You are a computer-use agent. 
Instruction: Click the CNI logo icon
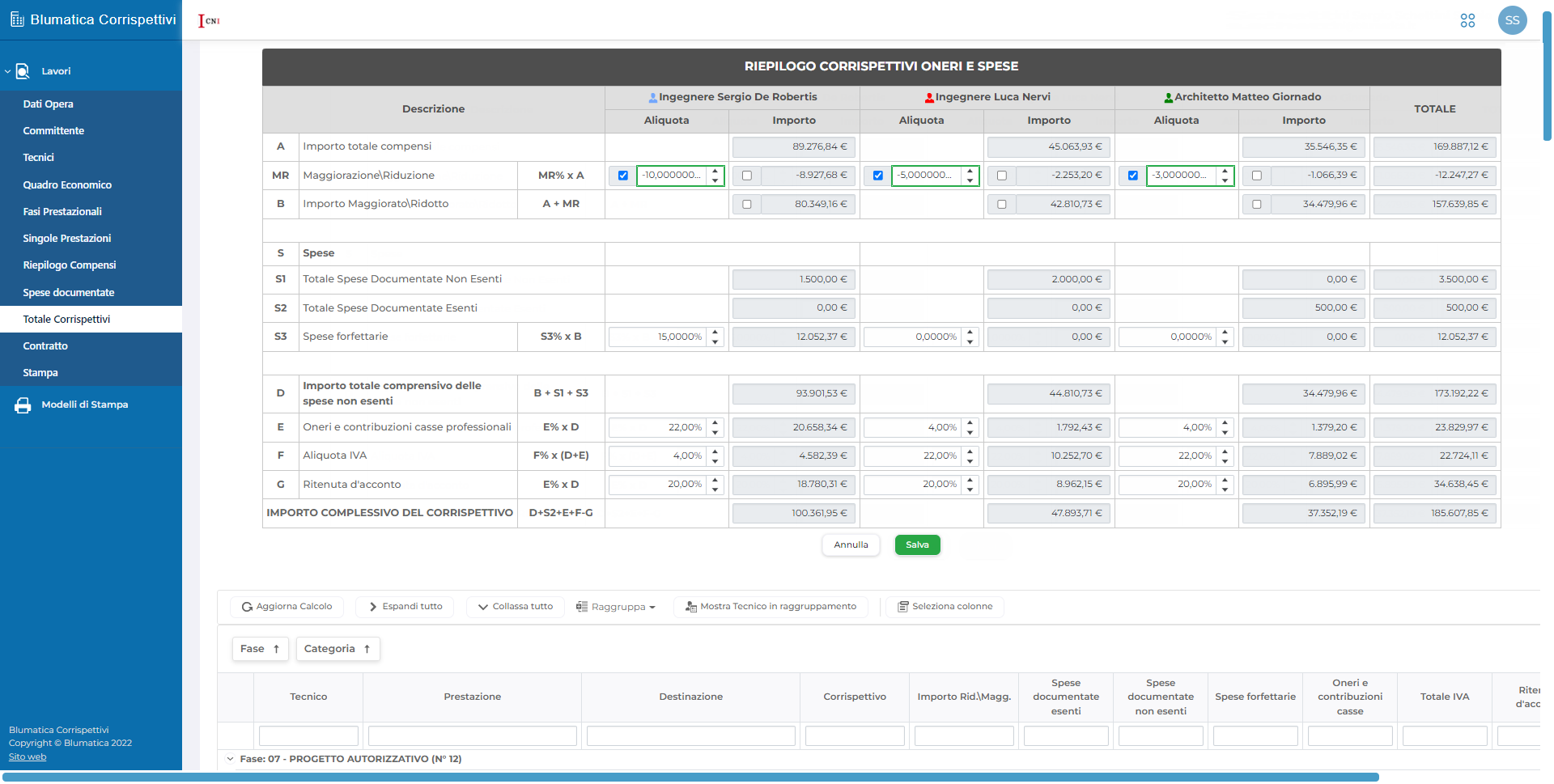pos(209,20)
